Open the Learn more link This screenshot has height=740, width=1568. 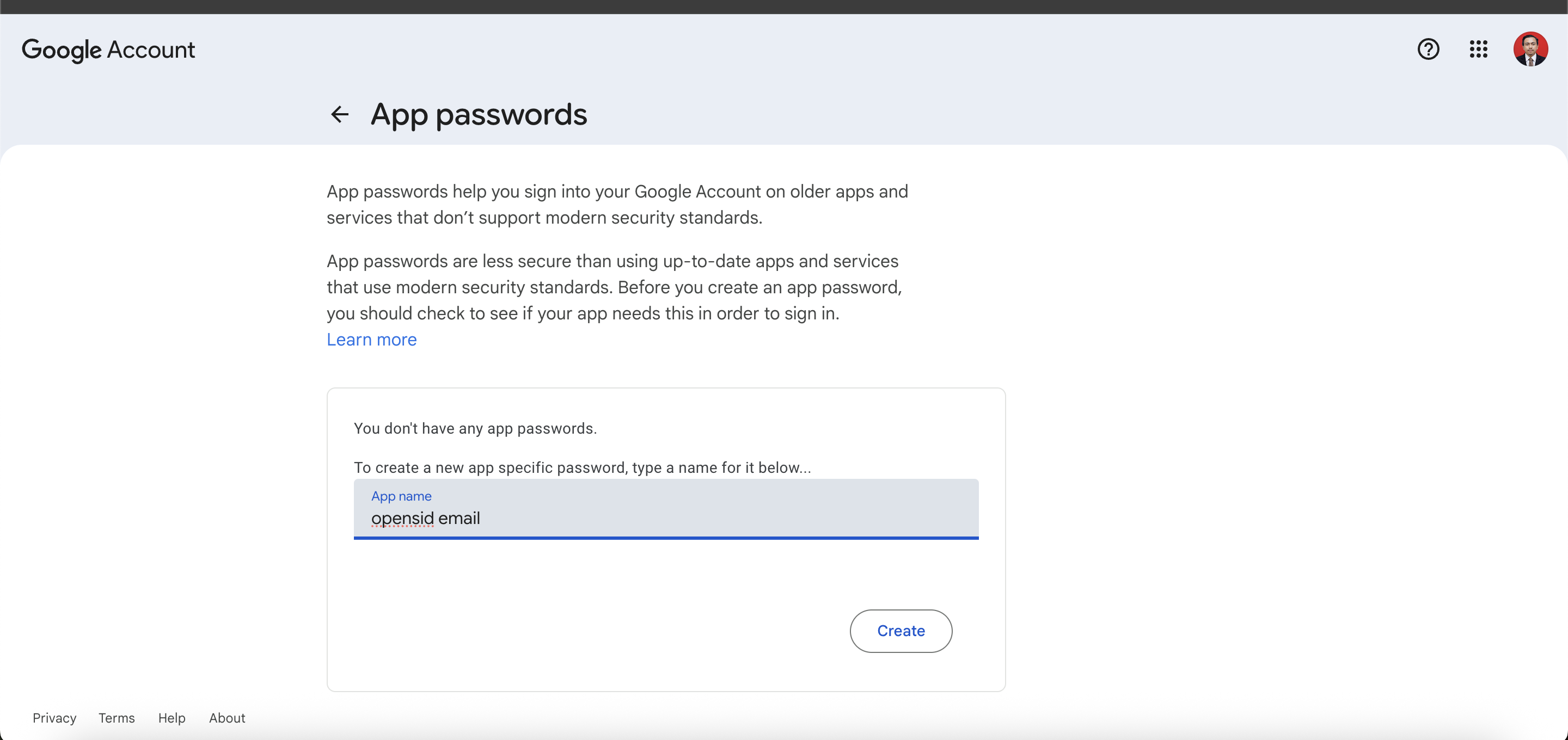click(371, 340)
